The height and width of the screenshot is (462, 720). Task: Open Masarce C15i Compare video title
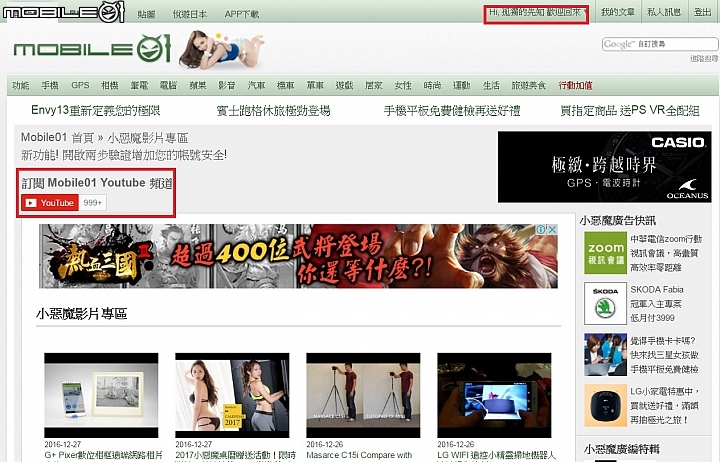tap(359, 456)
